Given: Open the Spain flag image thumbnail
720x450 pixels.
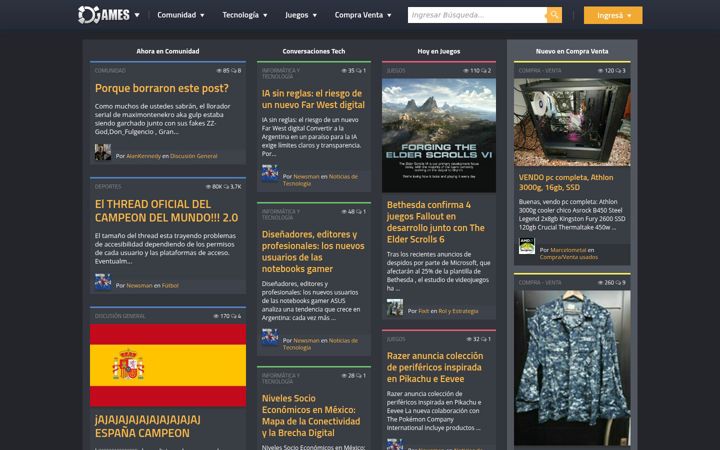Looking at the screenshot, I should click(x=168, y=366).
